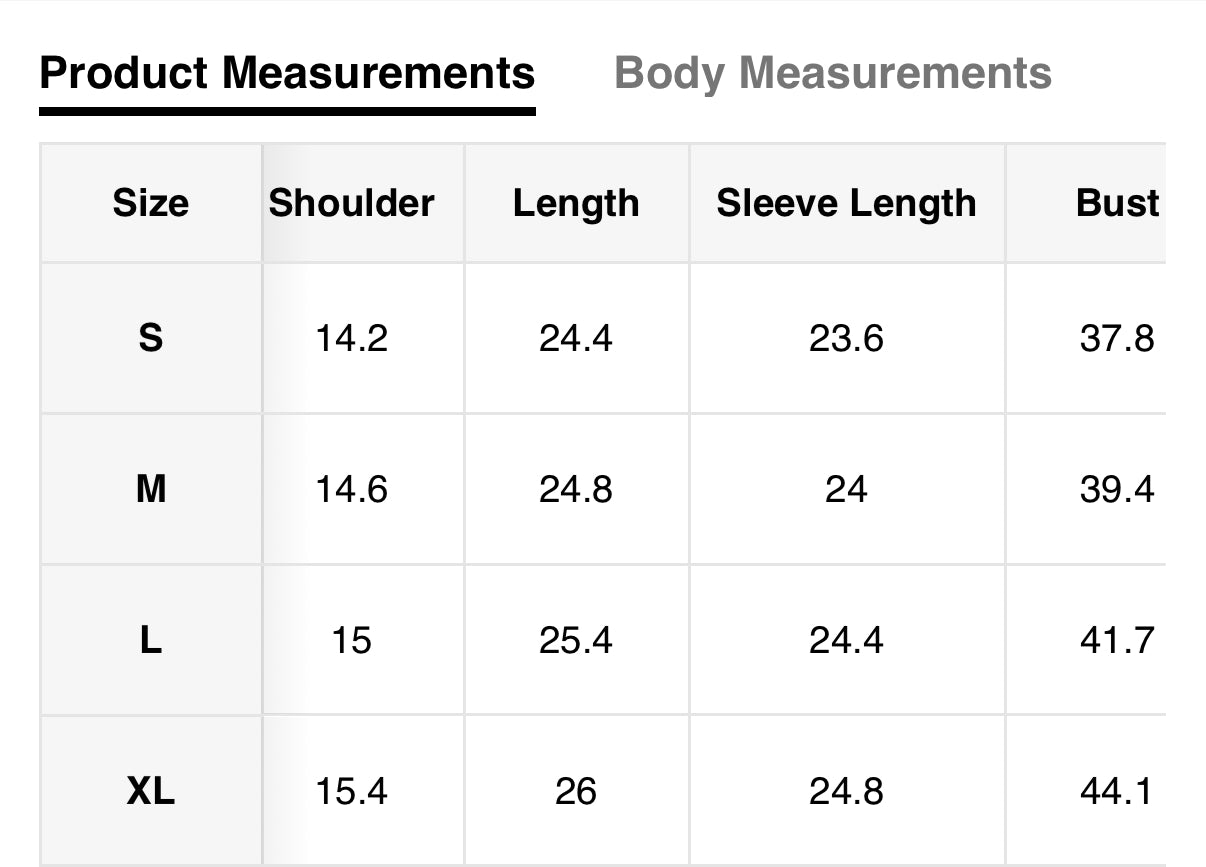Click the Bust column header
Screen dimensions: 1206x867
(1117, 203)
